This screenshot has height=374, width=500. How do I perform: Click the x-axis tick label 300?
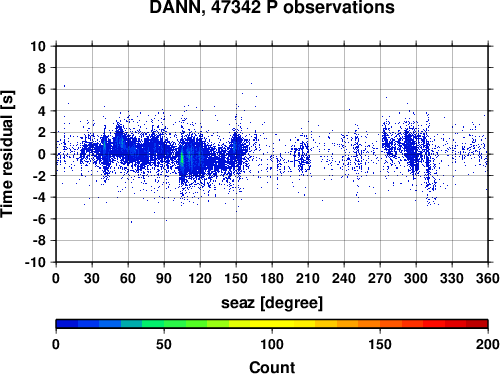click(x=416, y=278)
